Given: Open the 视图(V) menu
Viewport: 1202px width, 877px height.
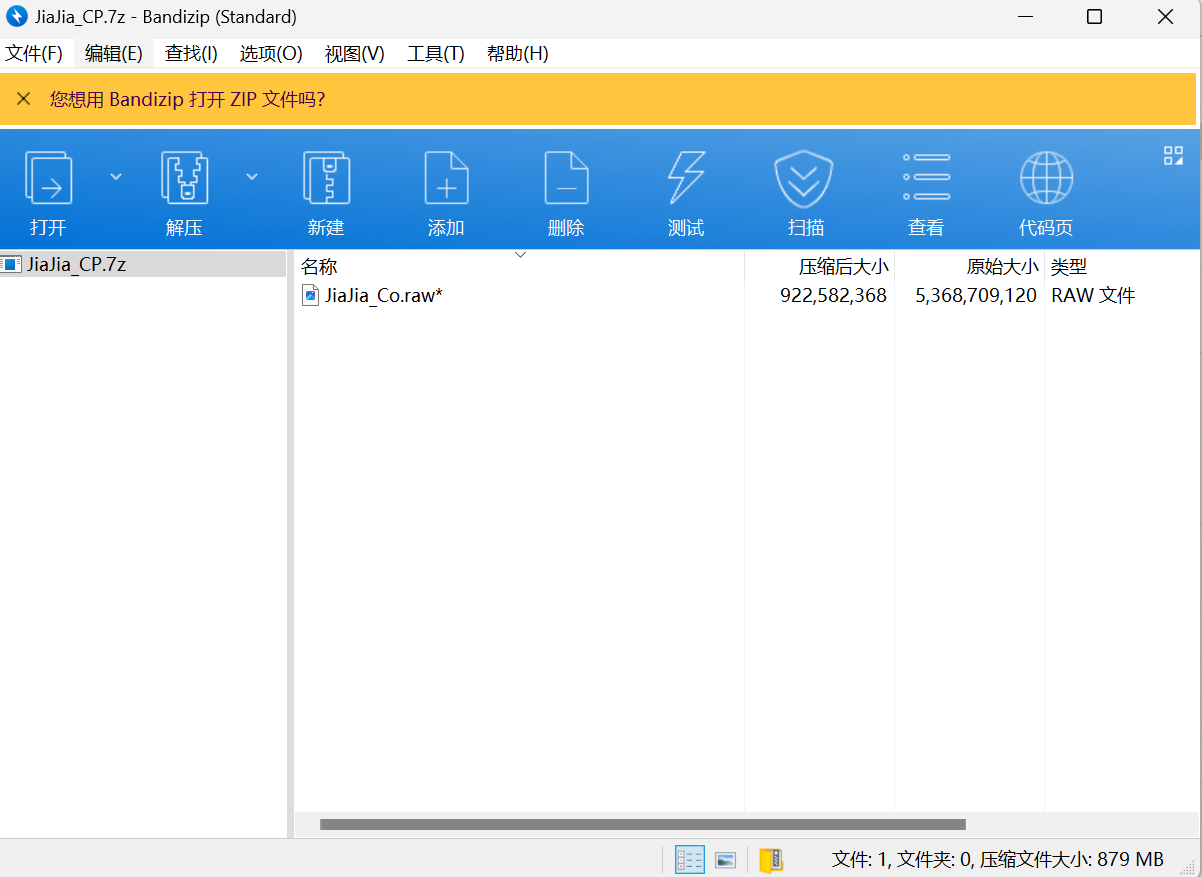Looking at the screenshot, I should coord(355,54).
